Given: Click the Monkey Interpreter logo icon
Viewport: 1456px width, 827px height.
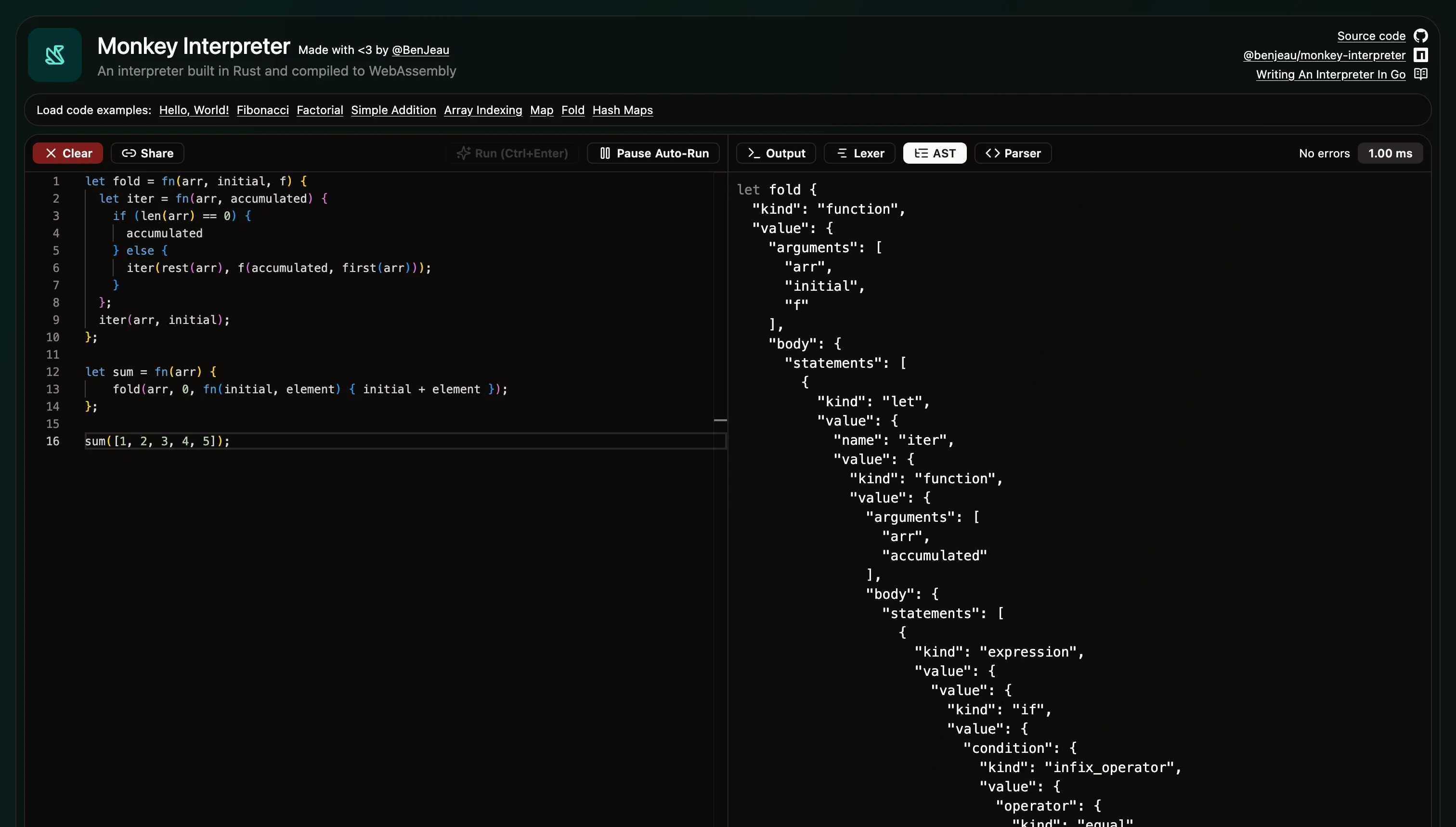Looking at the screenshot, I should coord(54,54).
